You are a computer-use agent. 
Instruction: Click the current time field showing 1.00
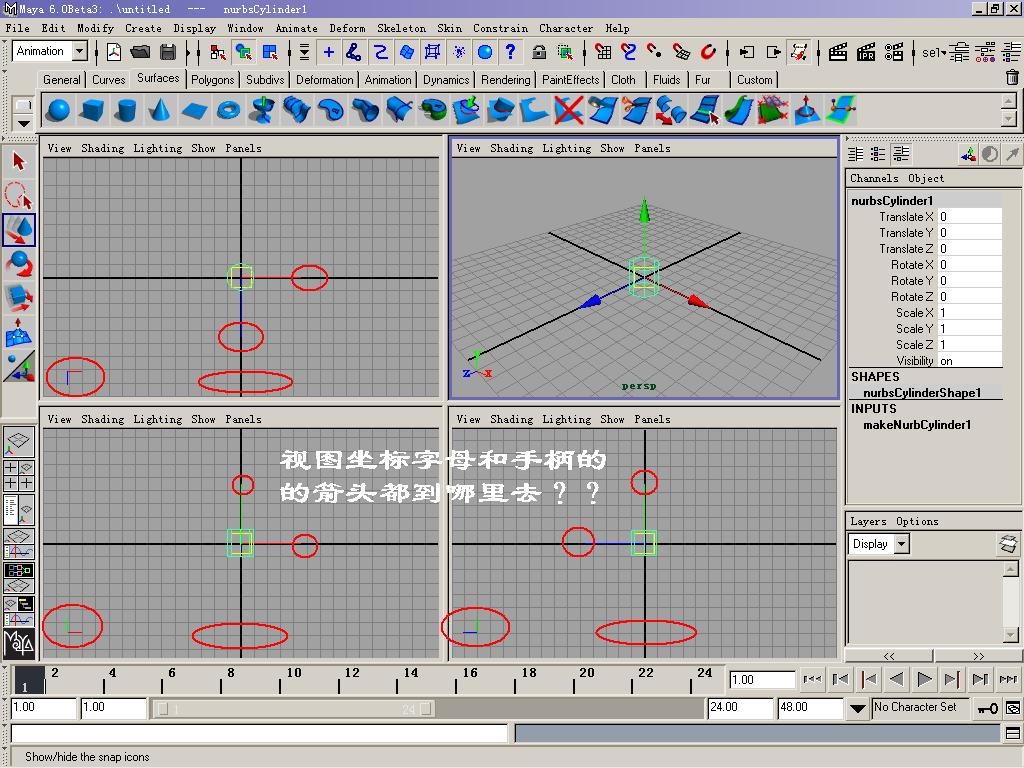click(x=761, y=680)
